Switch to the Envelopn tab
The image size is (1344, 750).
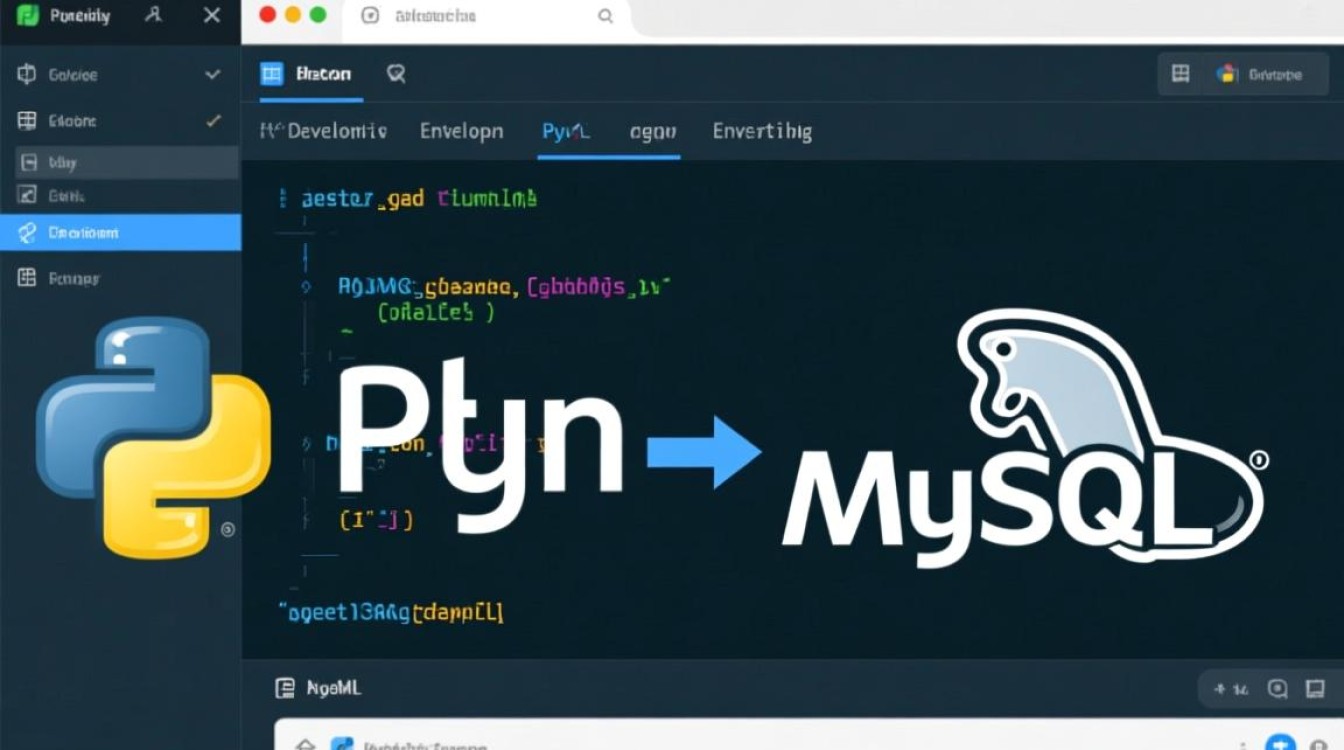click(461, 131)
